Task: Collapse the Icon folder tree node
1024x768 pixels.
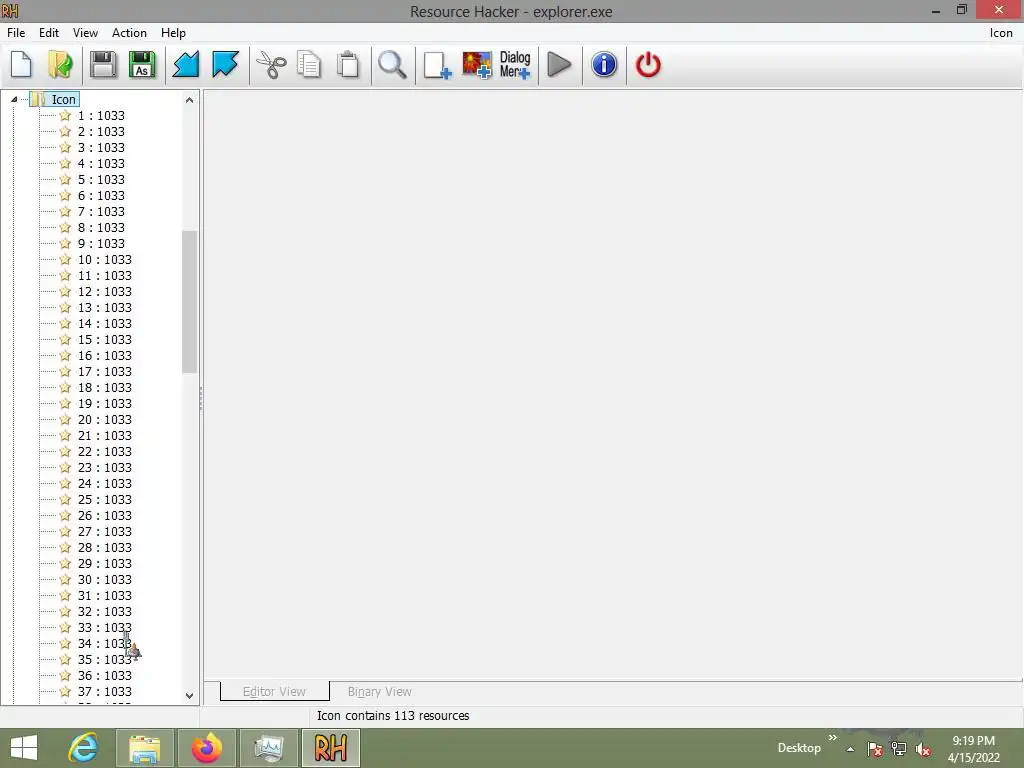Action: 14,99
